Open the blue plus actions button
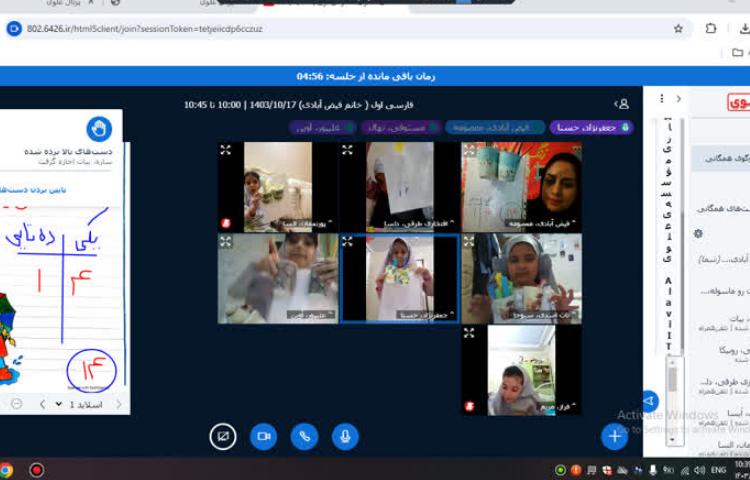The height and width of the screenshot is (480, 750). [x=615, y=436]
